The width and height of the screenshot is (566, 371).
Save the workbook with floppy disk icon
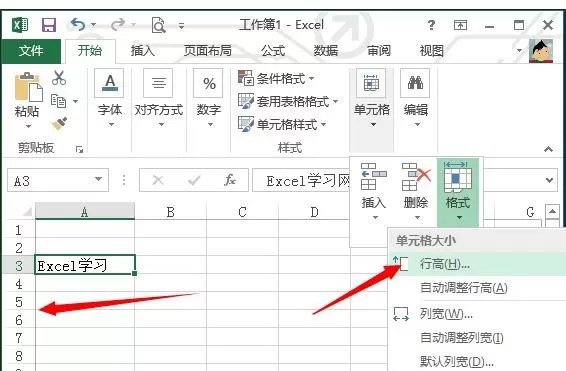click(49, 25)
